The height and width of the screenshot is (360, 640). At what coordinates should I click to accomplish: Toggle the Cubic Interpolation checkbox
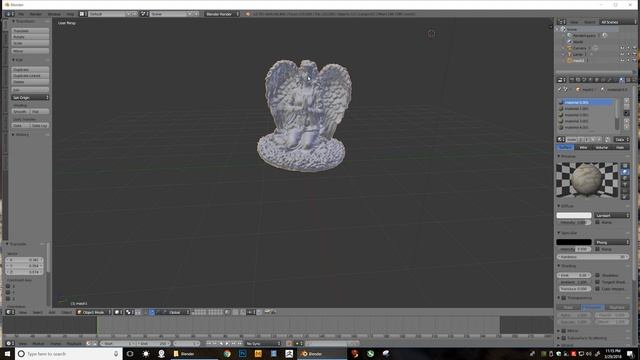pyautogui.click(x=598, y=289)
